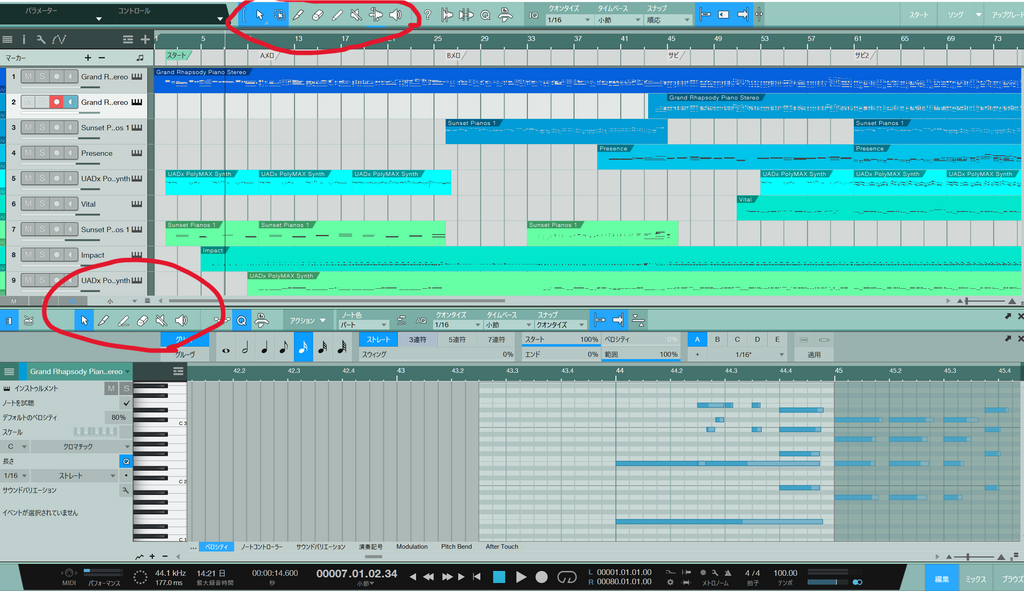
Task: Select the Paint pencil tool in piano editor
Action: click(103, 321)
